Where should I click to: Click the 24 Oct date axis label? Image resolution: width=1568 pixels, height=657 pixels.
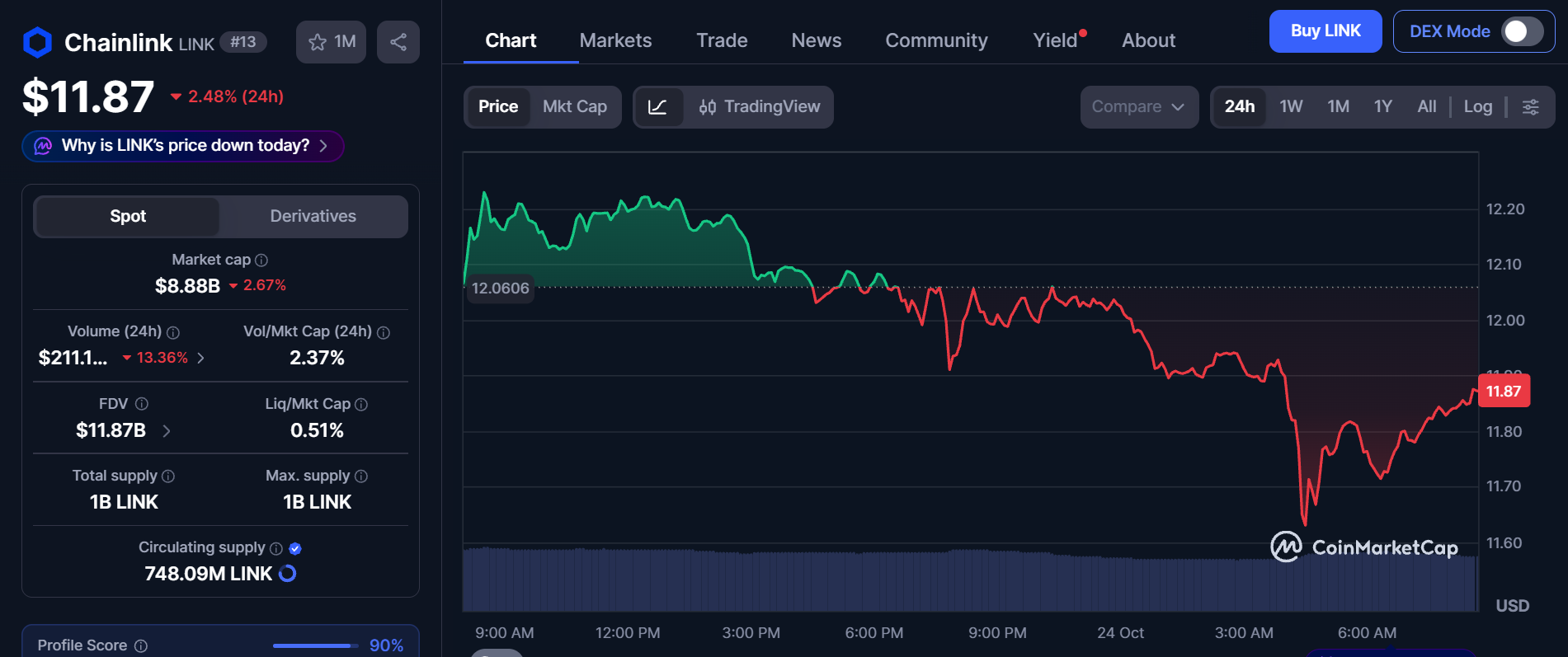1120,633
